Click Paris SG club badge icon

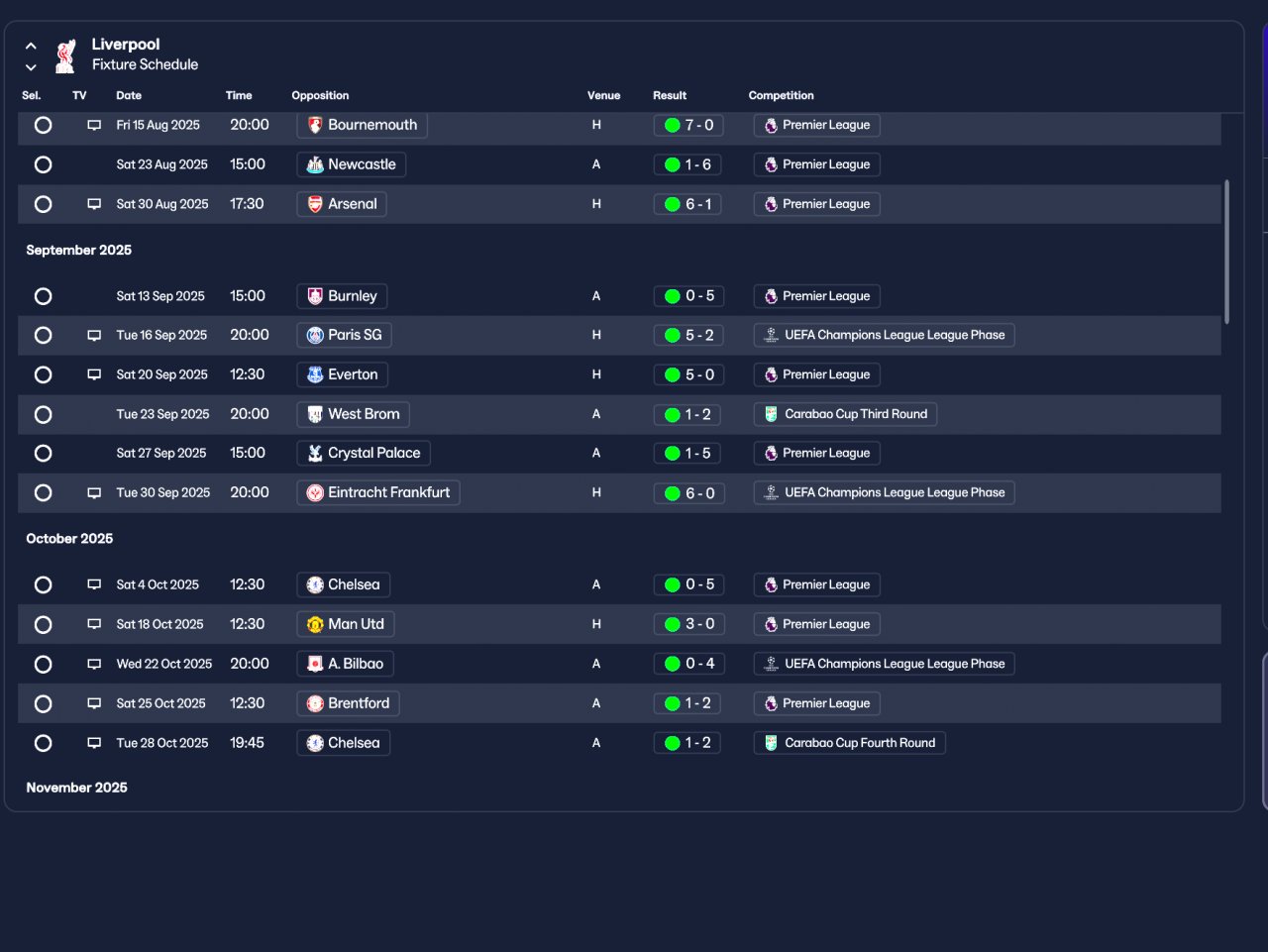coord(315,335)
